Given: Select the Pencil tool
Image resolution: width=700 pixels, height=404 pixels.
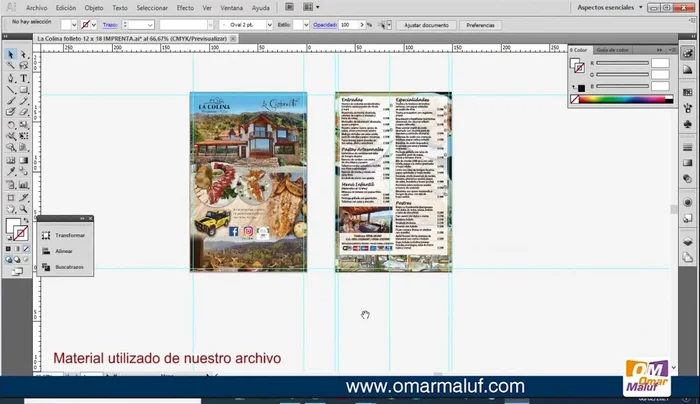Looking at the screenshot, I should (24, 101).
